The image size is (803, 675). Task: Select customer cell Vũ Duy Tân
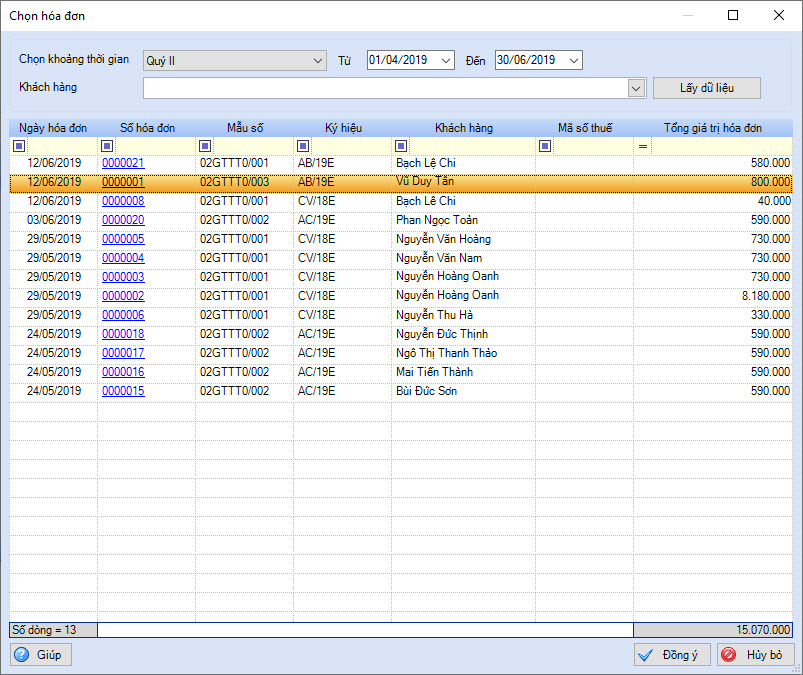[x=463, y=182]
